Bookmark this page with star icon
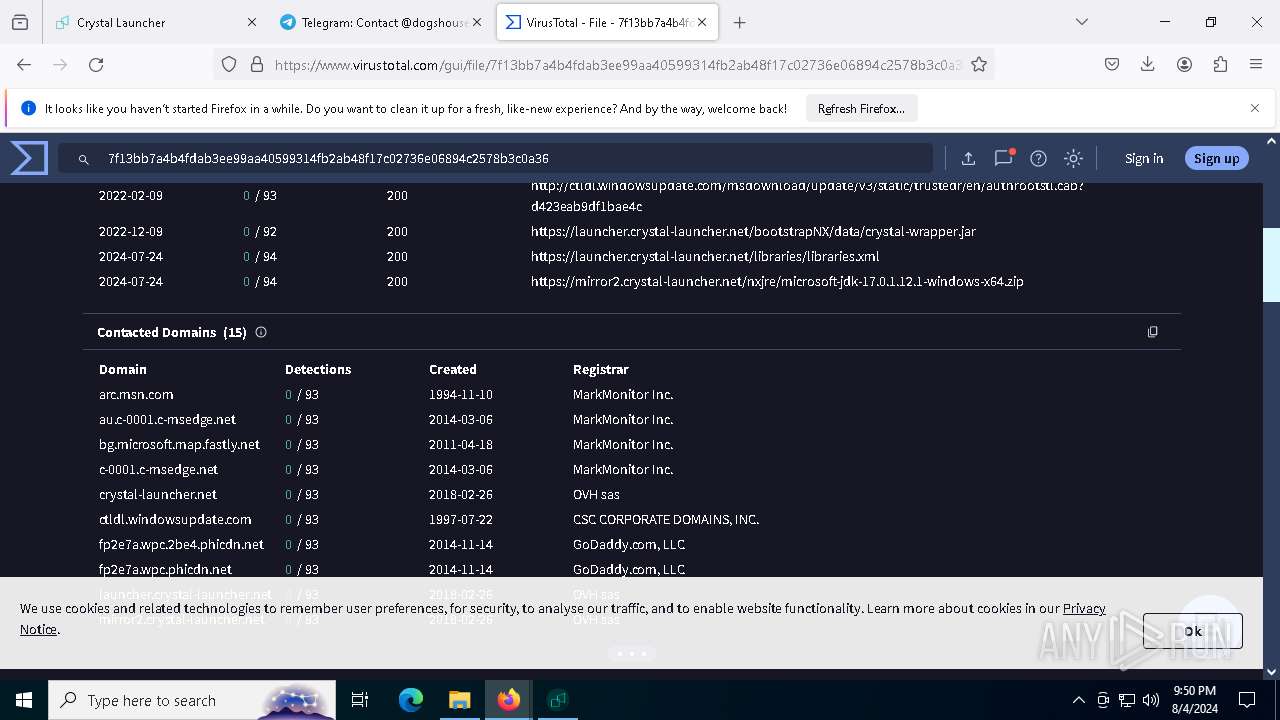 (x=979, y=64)
